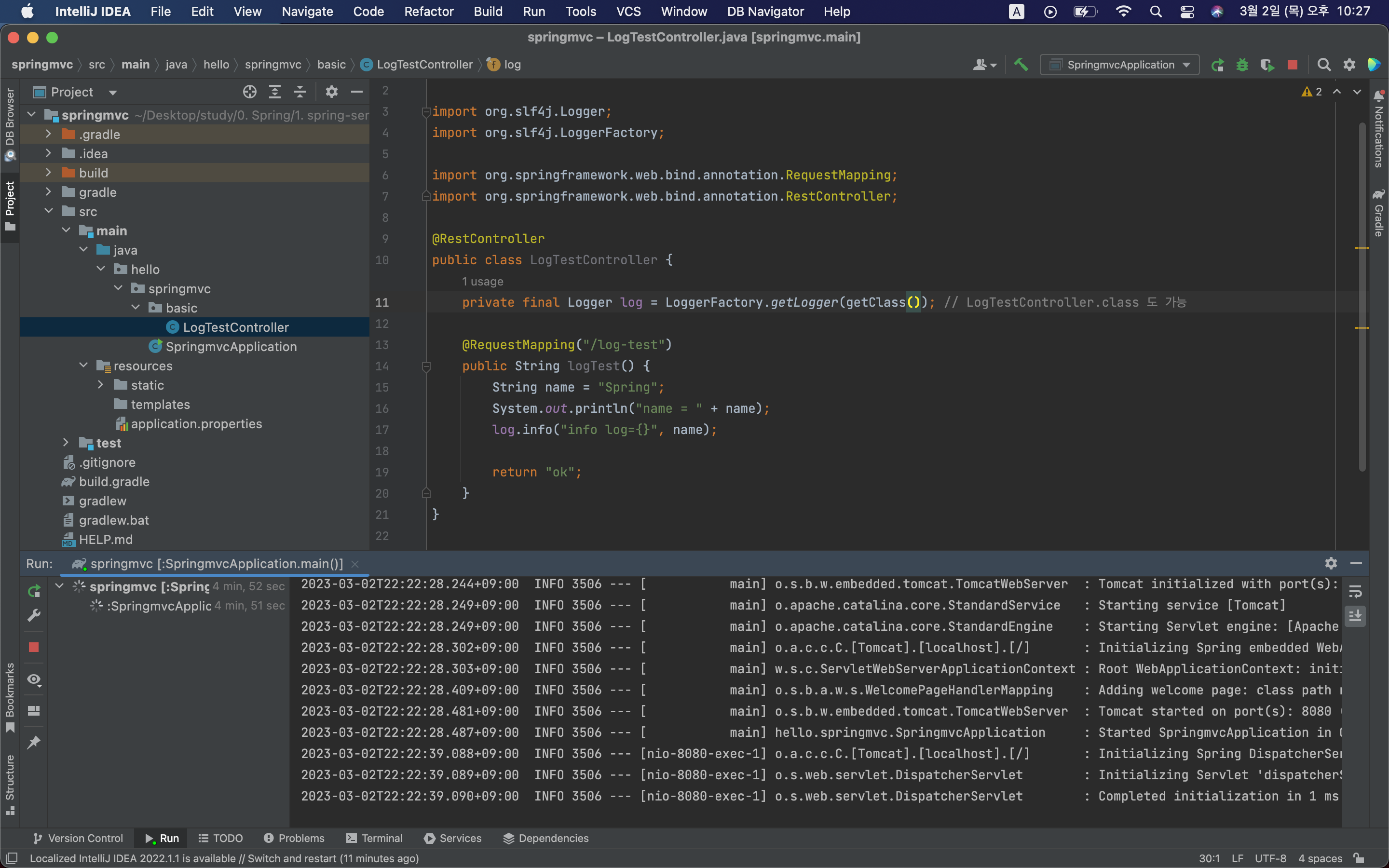This screenshot has width=1389, height=868.
Task: Open the Refactor menu
Action: tap(429, 12)
